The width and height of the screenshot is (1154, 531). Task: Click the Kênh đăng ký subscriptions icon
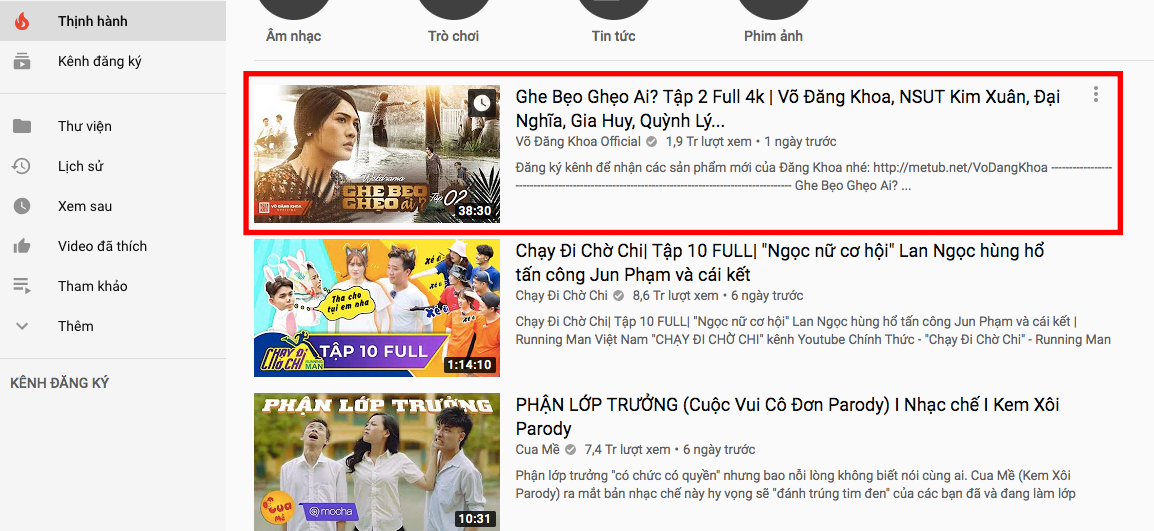tap(22, 61)
